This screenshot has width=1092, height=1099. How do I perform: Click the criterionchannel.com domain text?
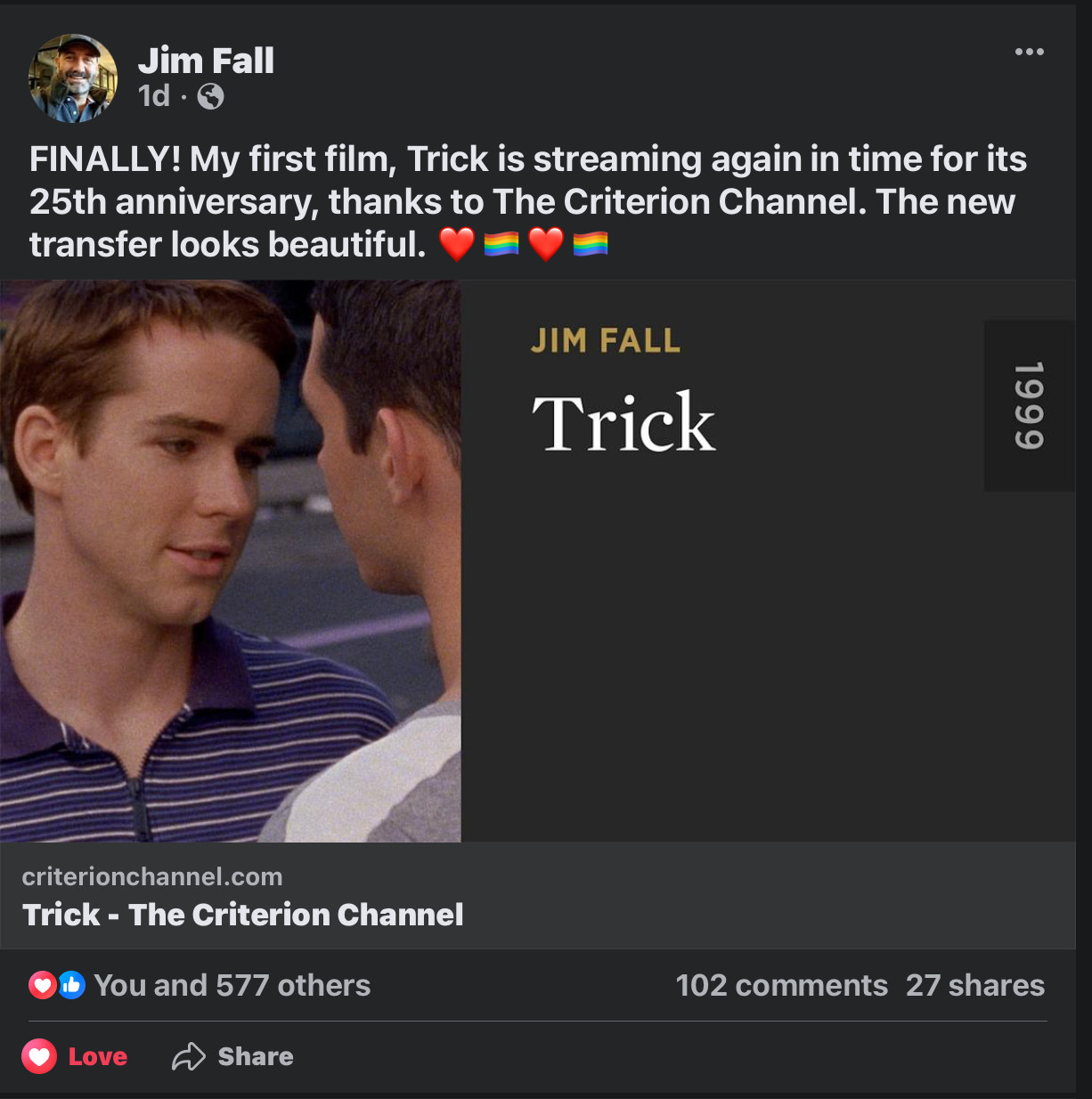tap(152, 876)
